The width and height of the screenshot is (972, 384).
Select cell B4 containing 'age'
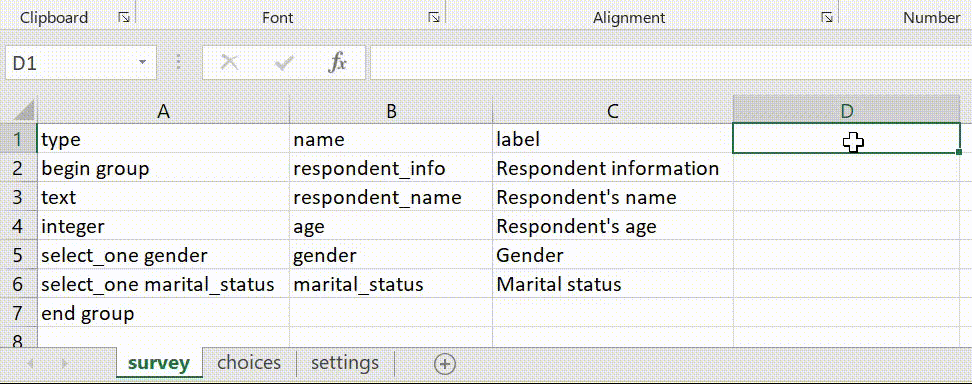point(391,226)
